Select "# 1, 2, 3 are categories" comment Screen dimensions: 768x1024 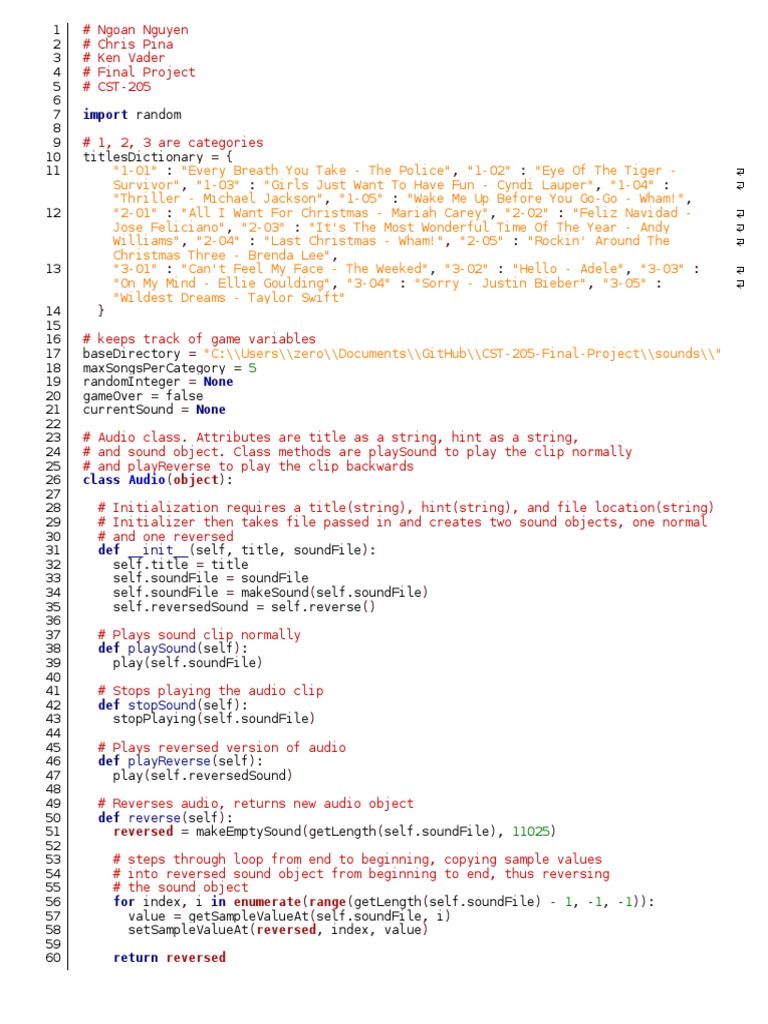click(x=173, y=143)
